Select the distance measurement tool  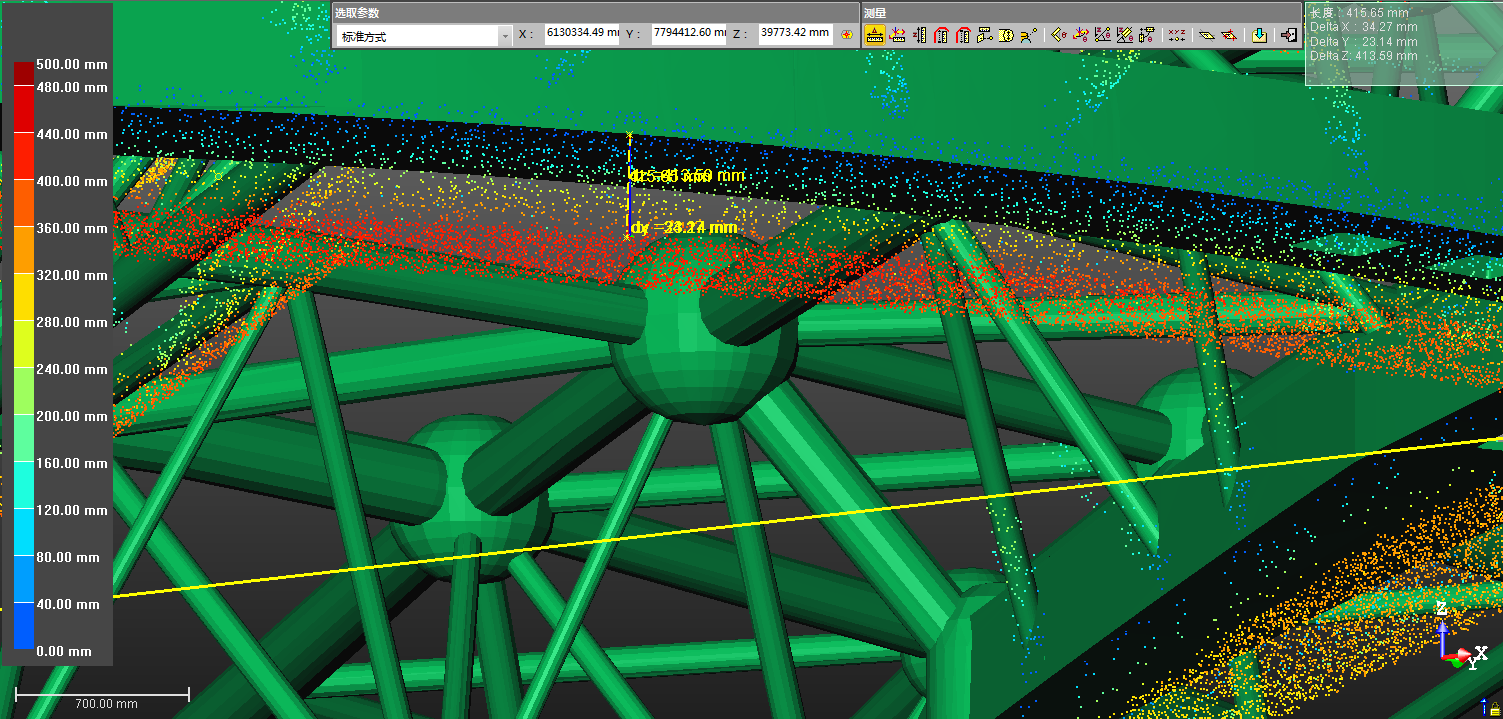(875, 35)
